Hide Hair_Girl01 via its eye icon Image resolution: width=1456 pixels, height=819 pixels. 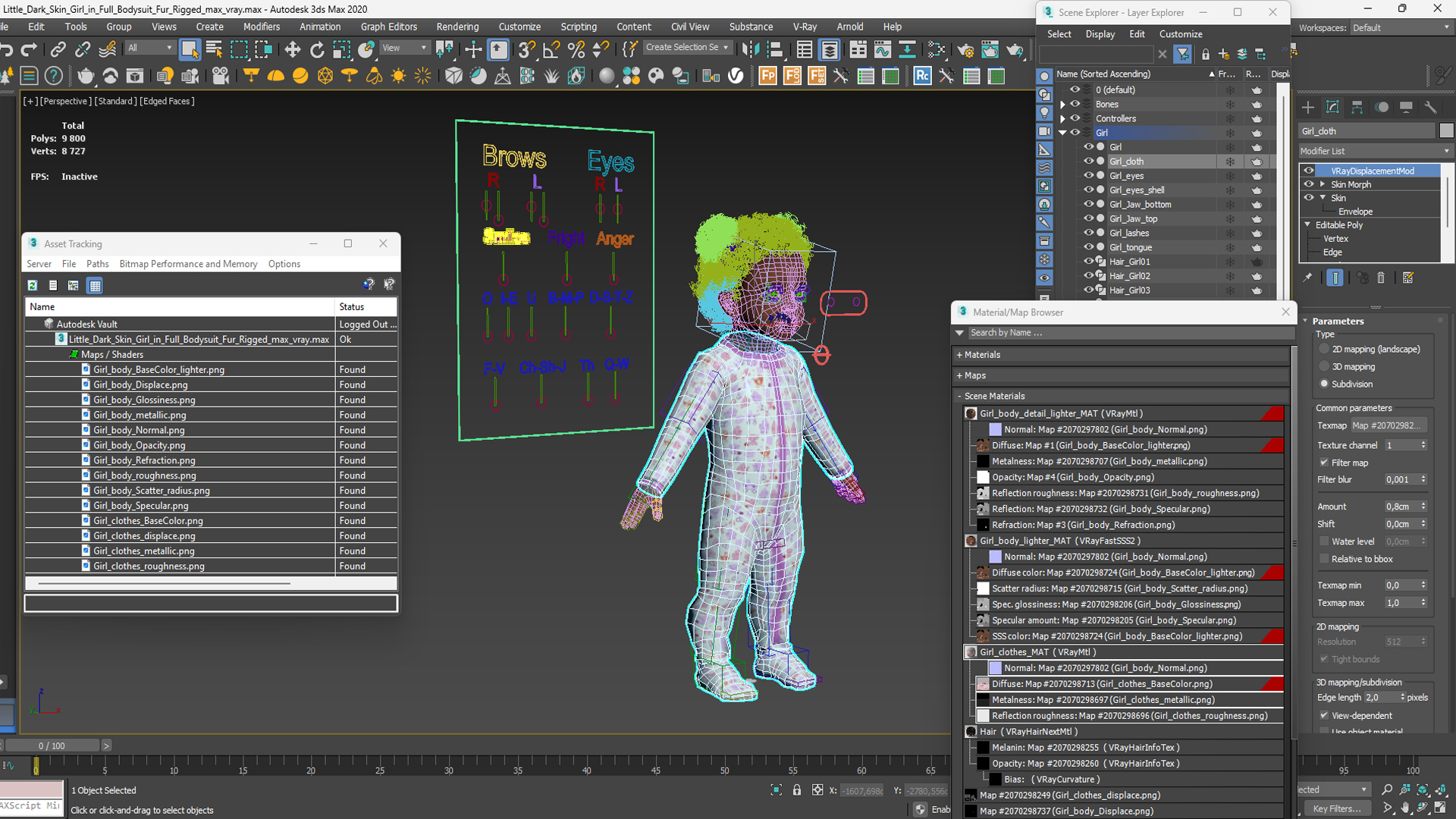[x=1088, y=261]
